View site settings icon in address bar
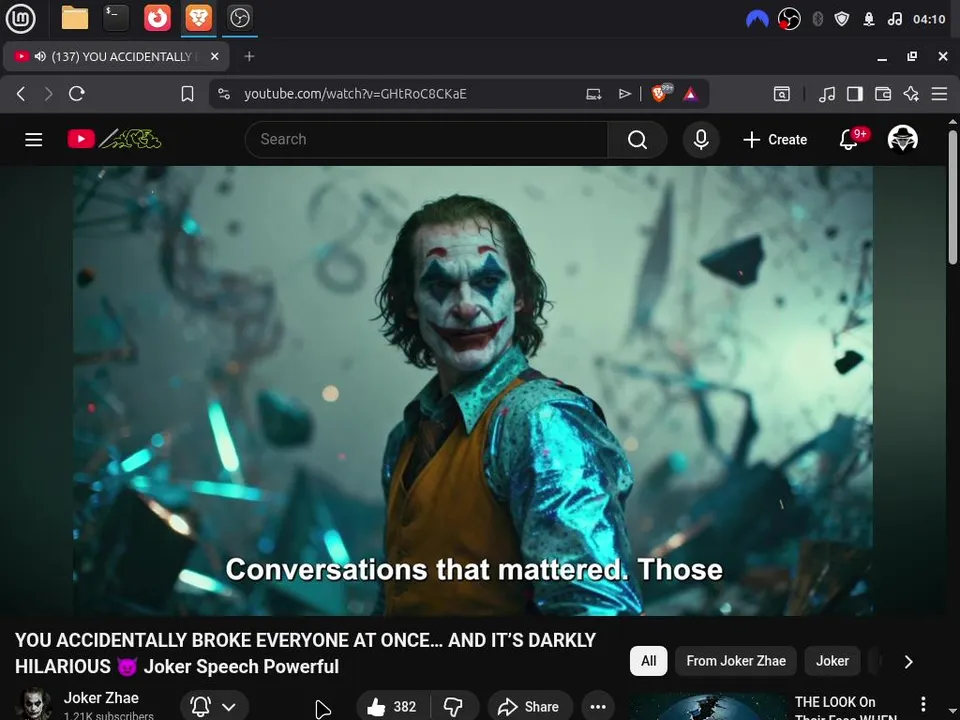The image size is (960, 720). (224, 94)
